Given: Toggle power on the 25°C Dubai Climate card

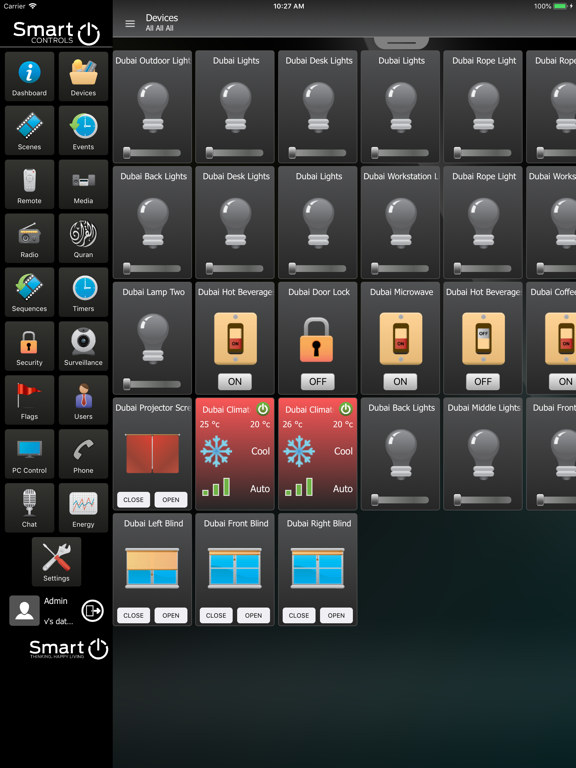Looking at the screenshot, I should (263, 409).
